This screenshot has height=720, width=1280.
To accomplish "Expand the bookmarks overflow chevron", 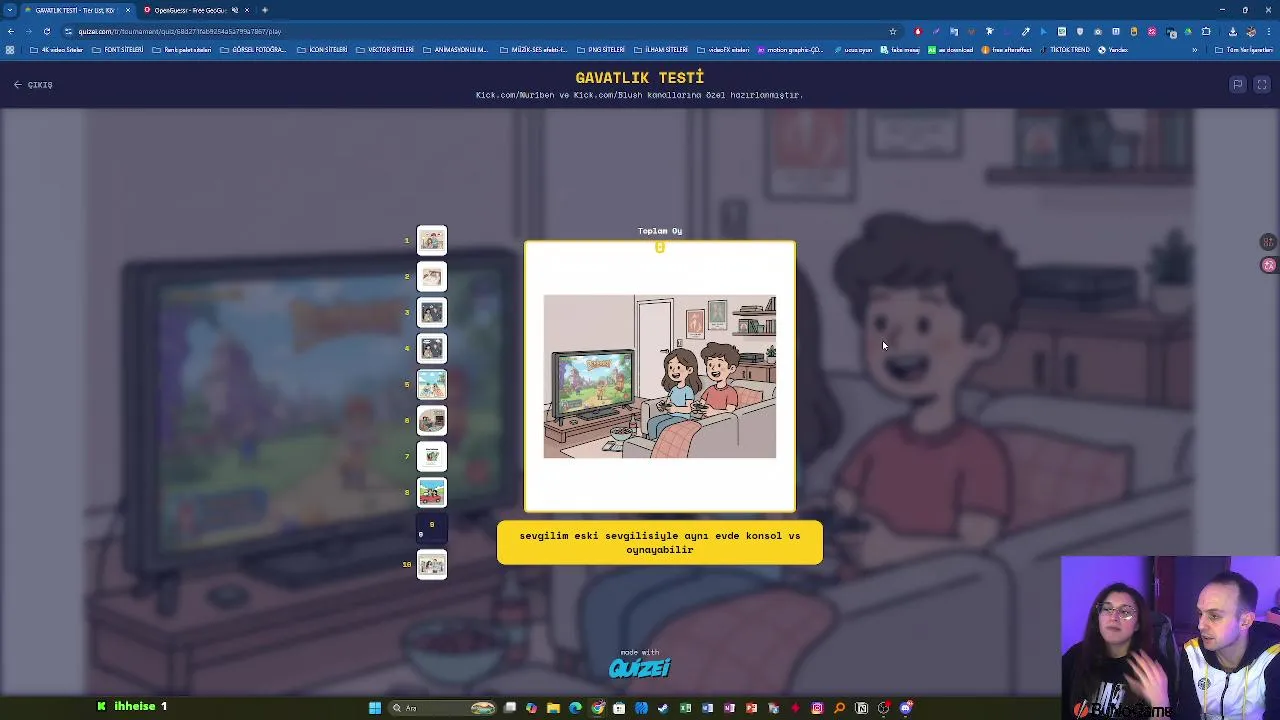I will click(x=1195, y=50).
